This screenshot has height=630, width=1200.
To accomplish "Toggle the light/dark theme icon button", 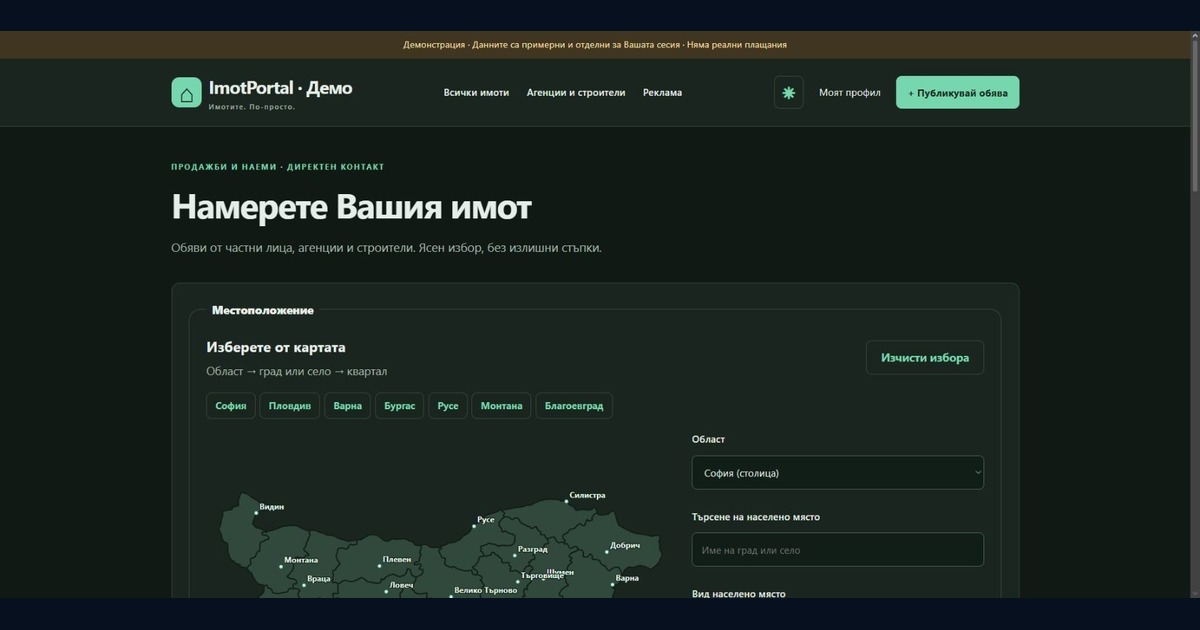I will tap(788, 92).
